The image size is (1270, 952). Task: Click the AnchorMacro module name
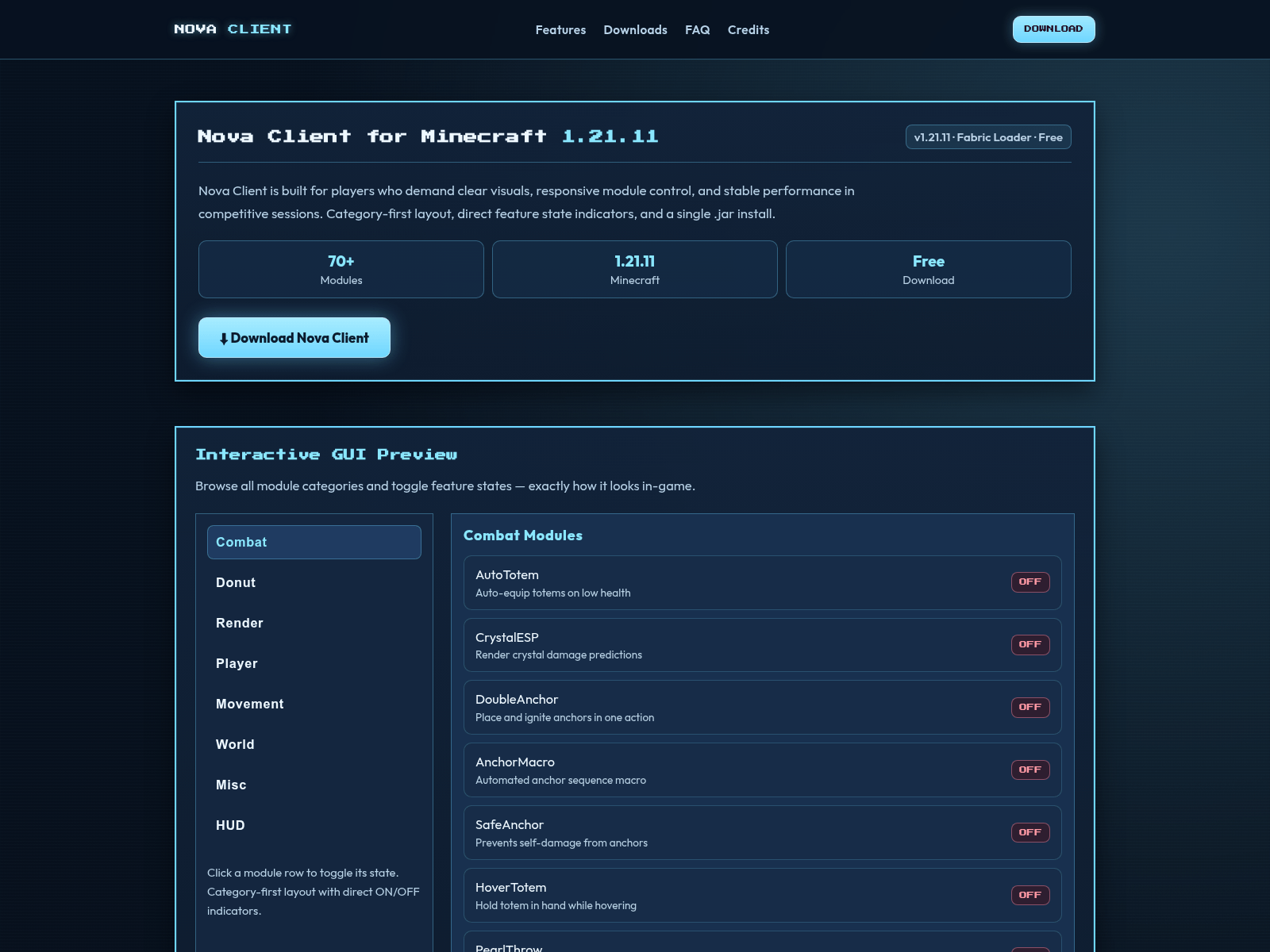(515, 762)
